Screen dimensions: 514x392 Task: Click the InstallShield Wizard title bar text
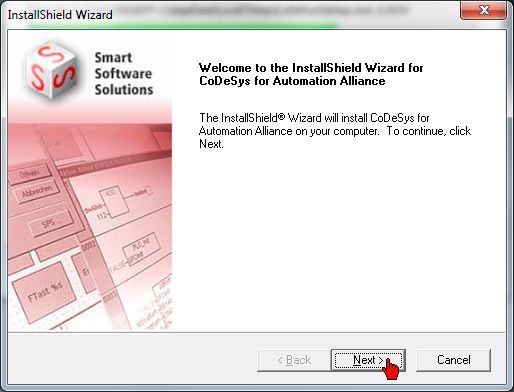click(60, 15)
